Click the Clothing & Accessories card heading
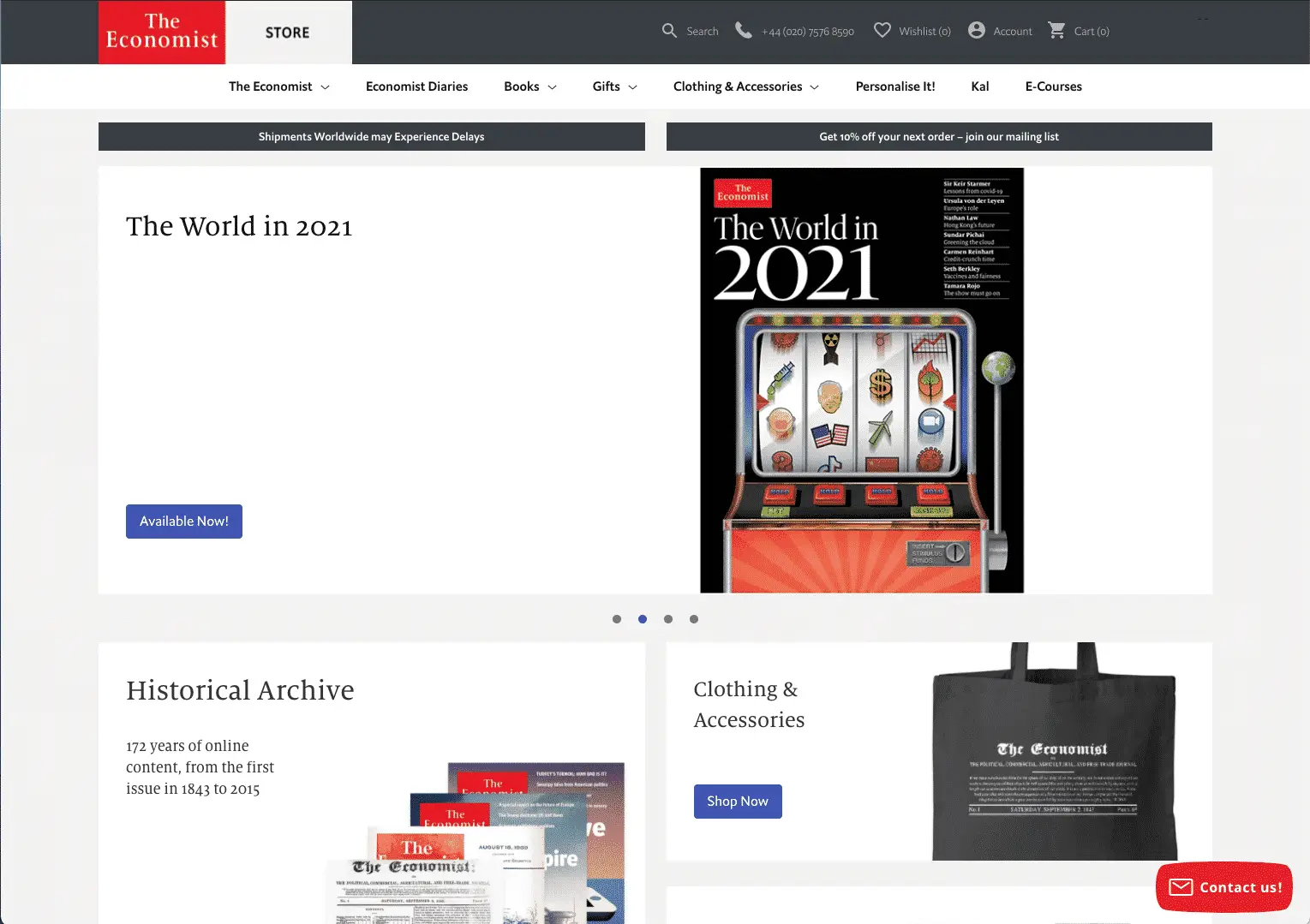Screen dimensions: 1310x924 click(x=749, y=704)
